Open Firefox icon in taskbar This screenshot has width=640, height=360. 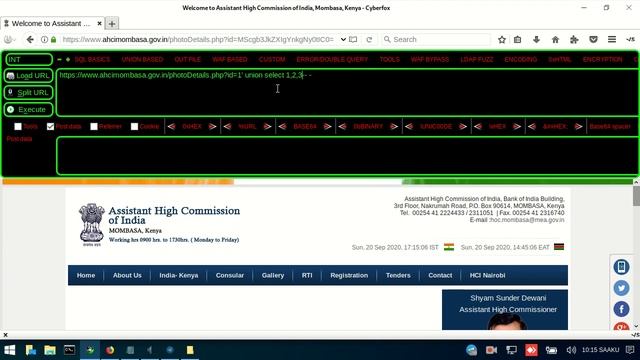point(110,350)
